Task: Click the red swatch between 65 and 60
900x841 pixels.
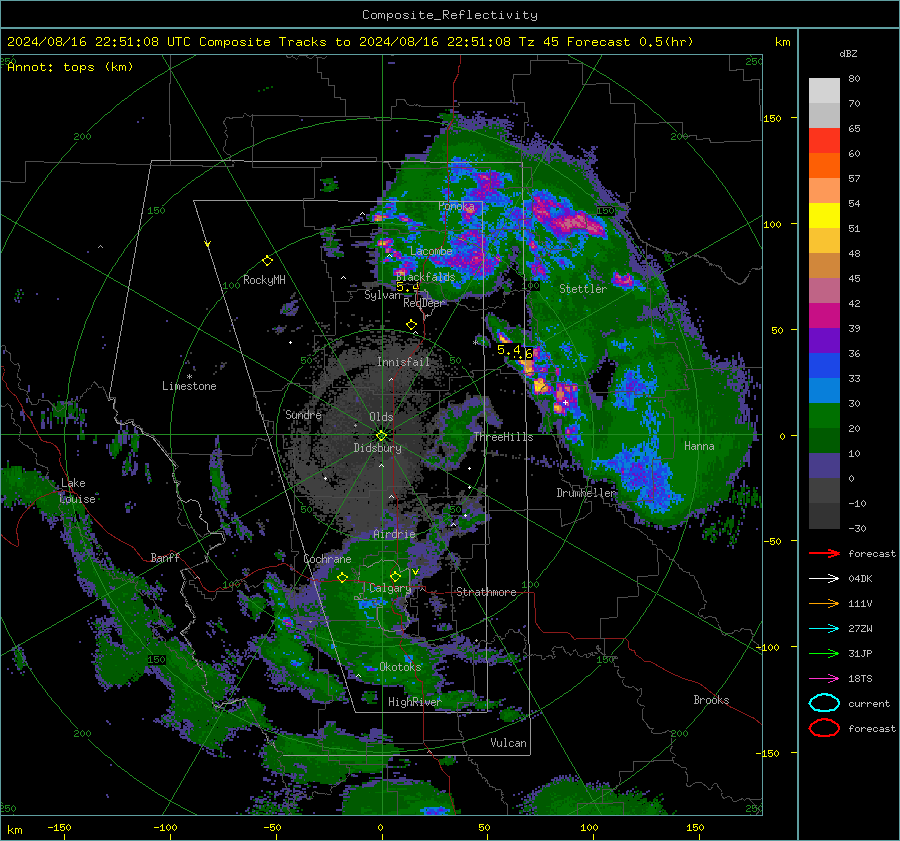Action: coord(824,141)
